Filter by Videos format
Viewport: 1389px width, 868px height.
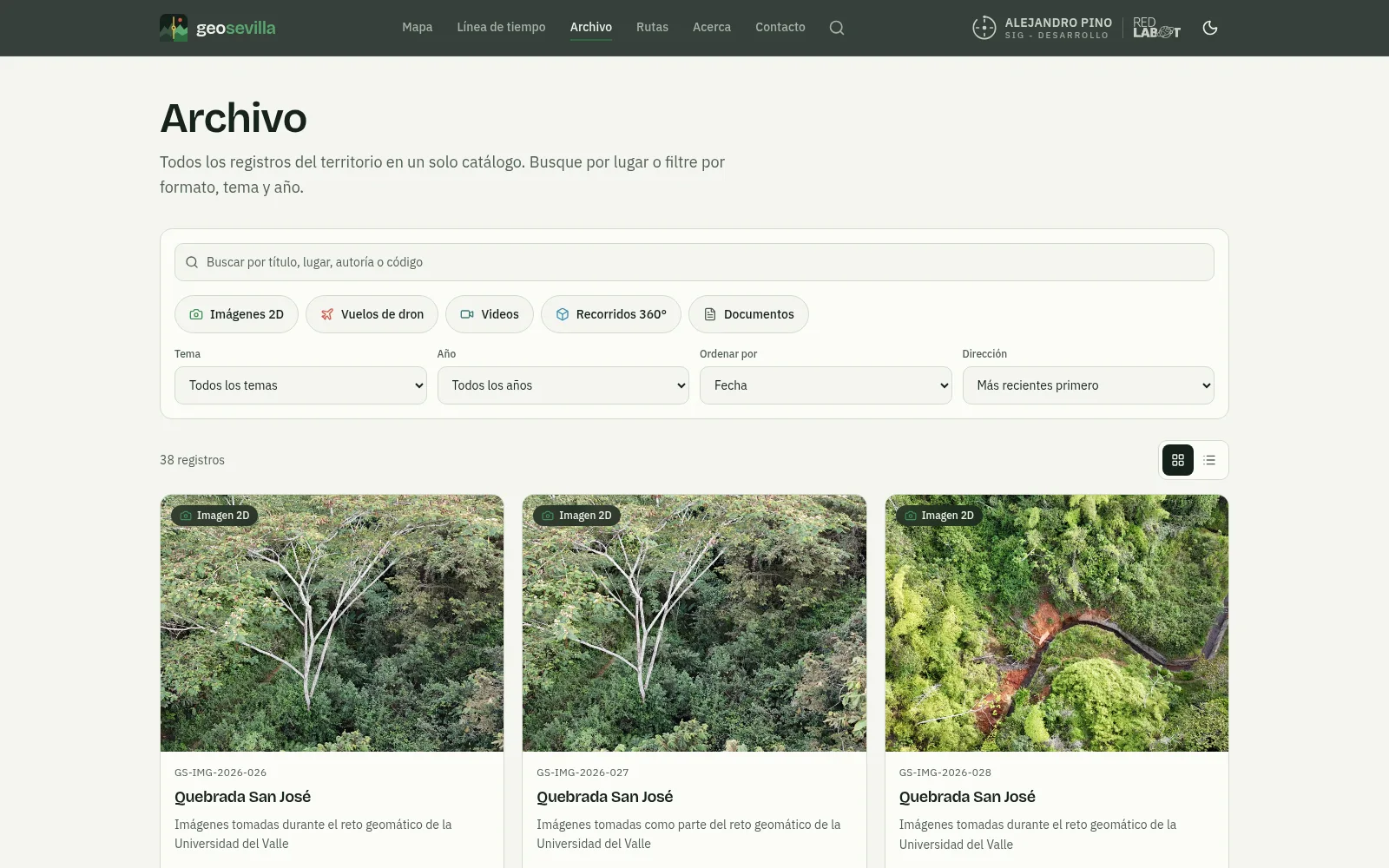(490, 314)
